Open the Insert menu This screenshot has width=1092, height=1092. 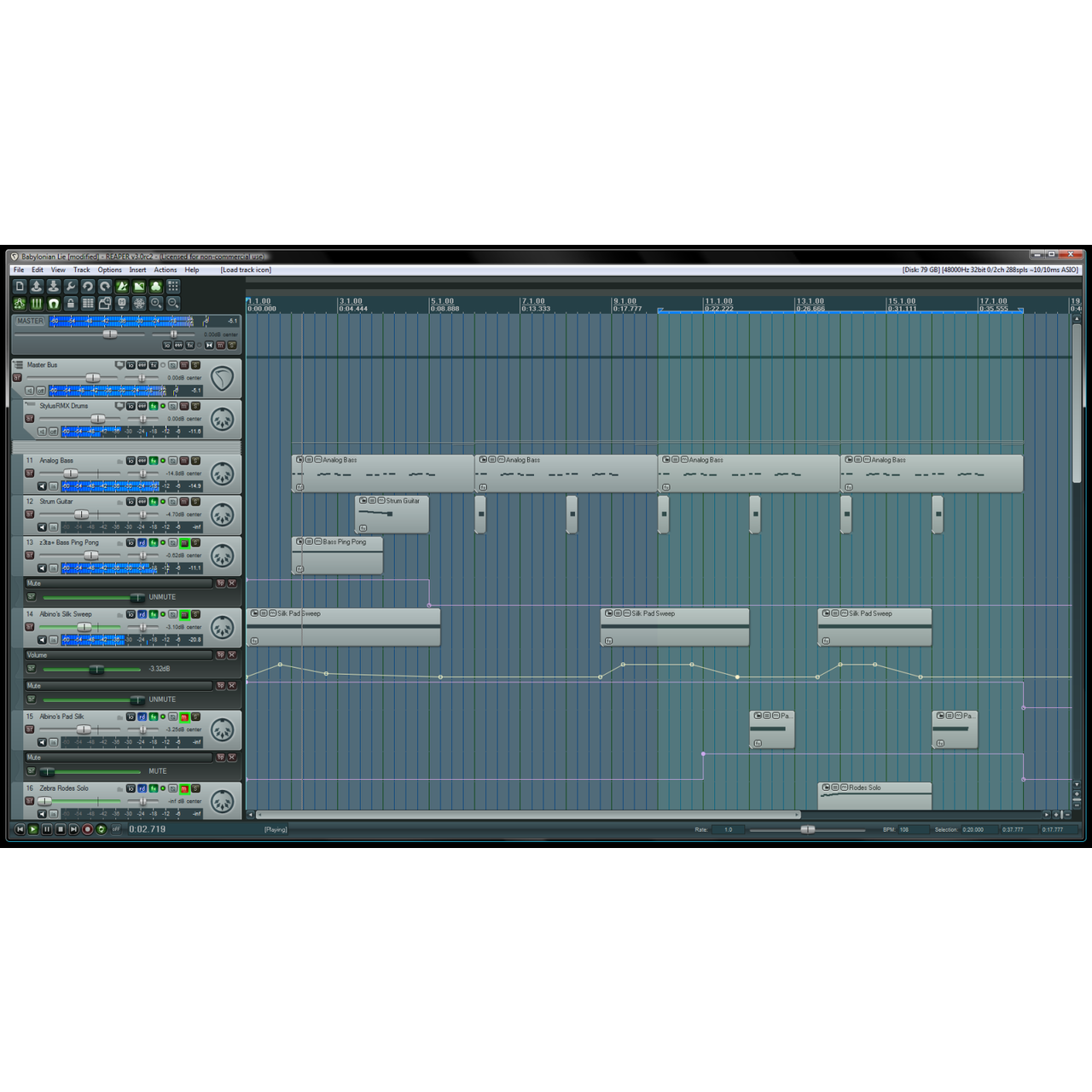(x=137, y=270)
